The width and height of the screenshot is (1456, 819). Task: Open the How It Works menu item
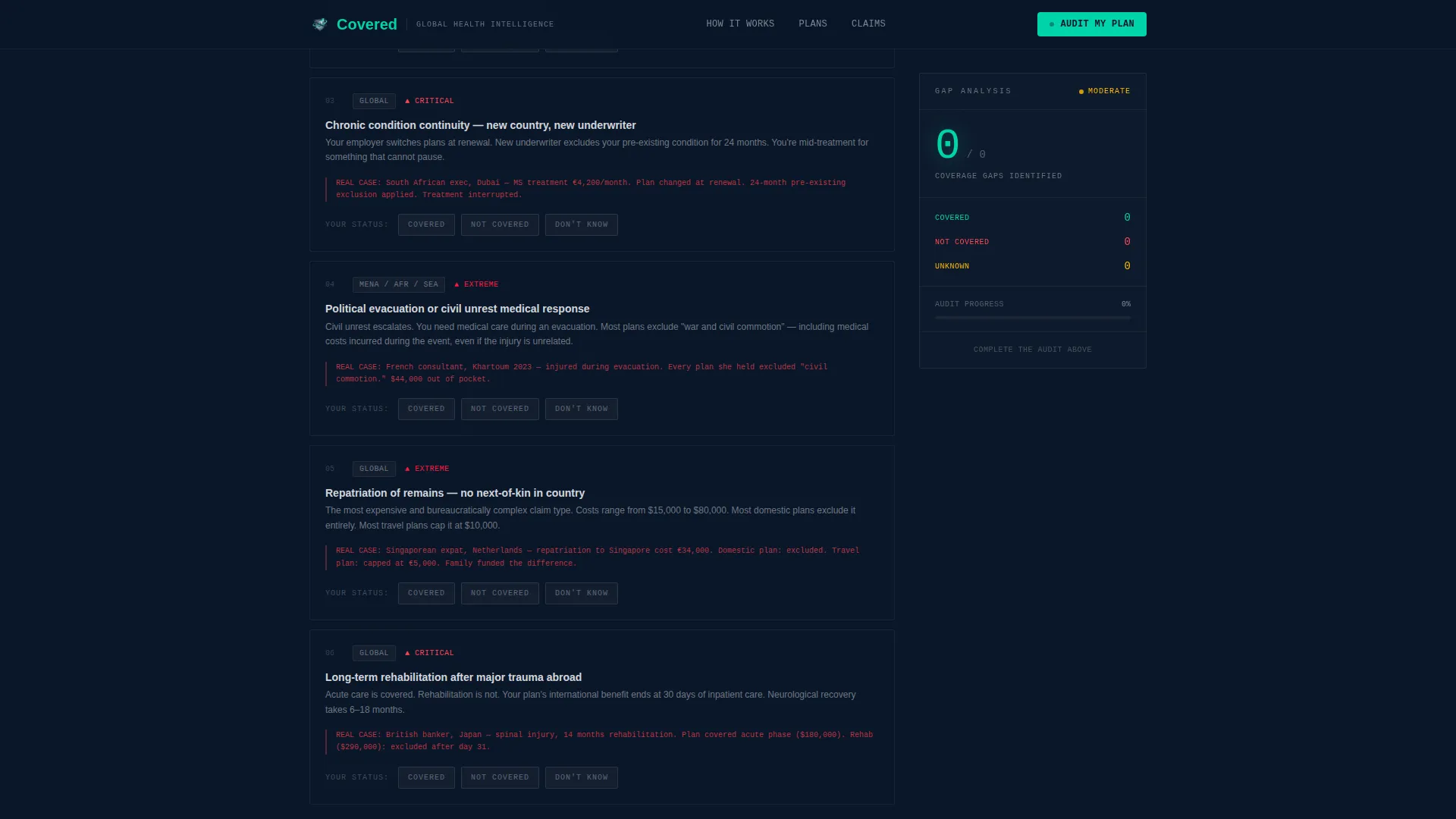(740, 24)
